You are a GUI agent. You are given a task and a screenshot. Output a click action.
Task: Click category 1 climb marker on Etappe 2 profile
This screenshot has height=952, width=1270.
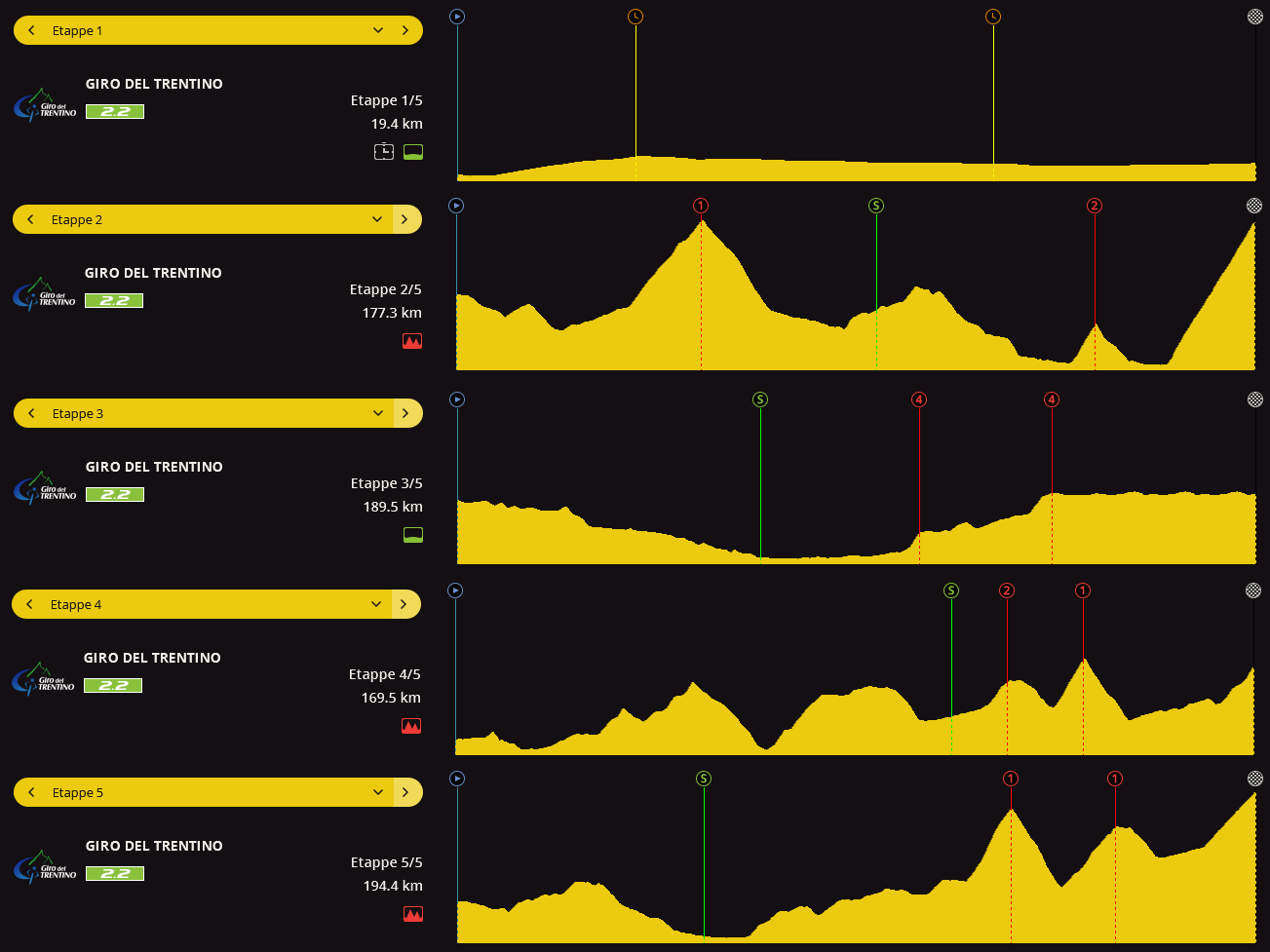pyautogui.click(x=701, y=206)
